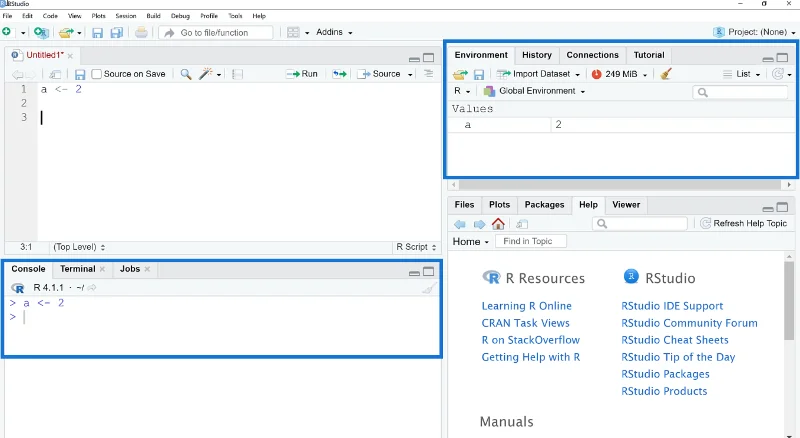
Task: Click the print icon in the main toolbar
Action: 141,33
